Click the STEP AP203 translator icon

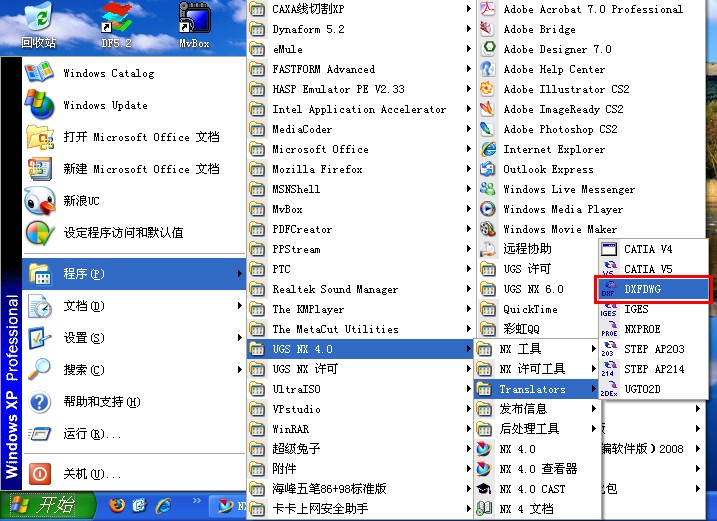[609, 349]
